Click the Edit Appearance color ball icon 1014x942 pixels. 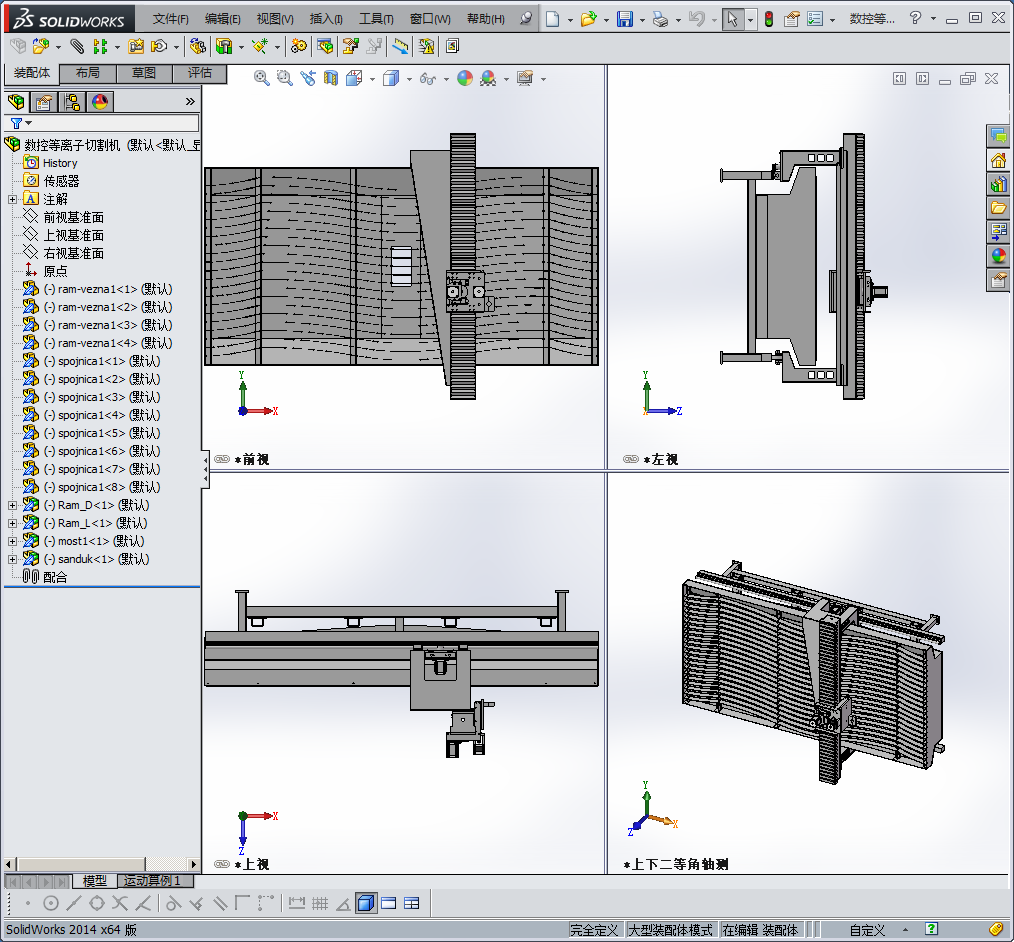pos(465,78)
